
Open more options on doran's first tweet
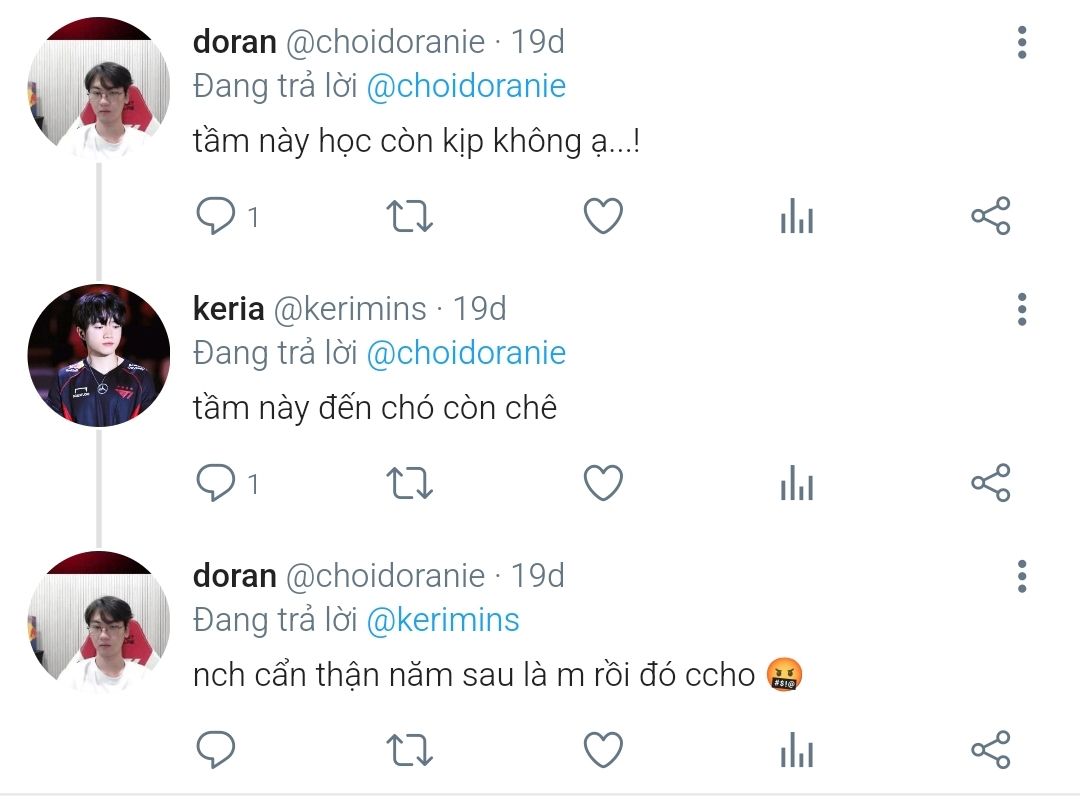click(x=1021, y=43)
